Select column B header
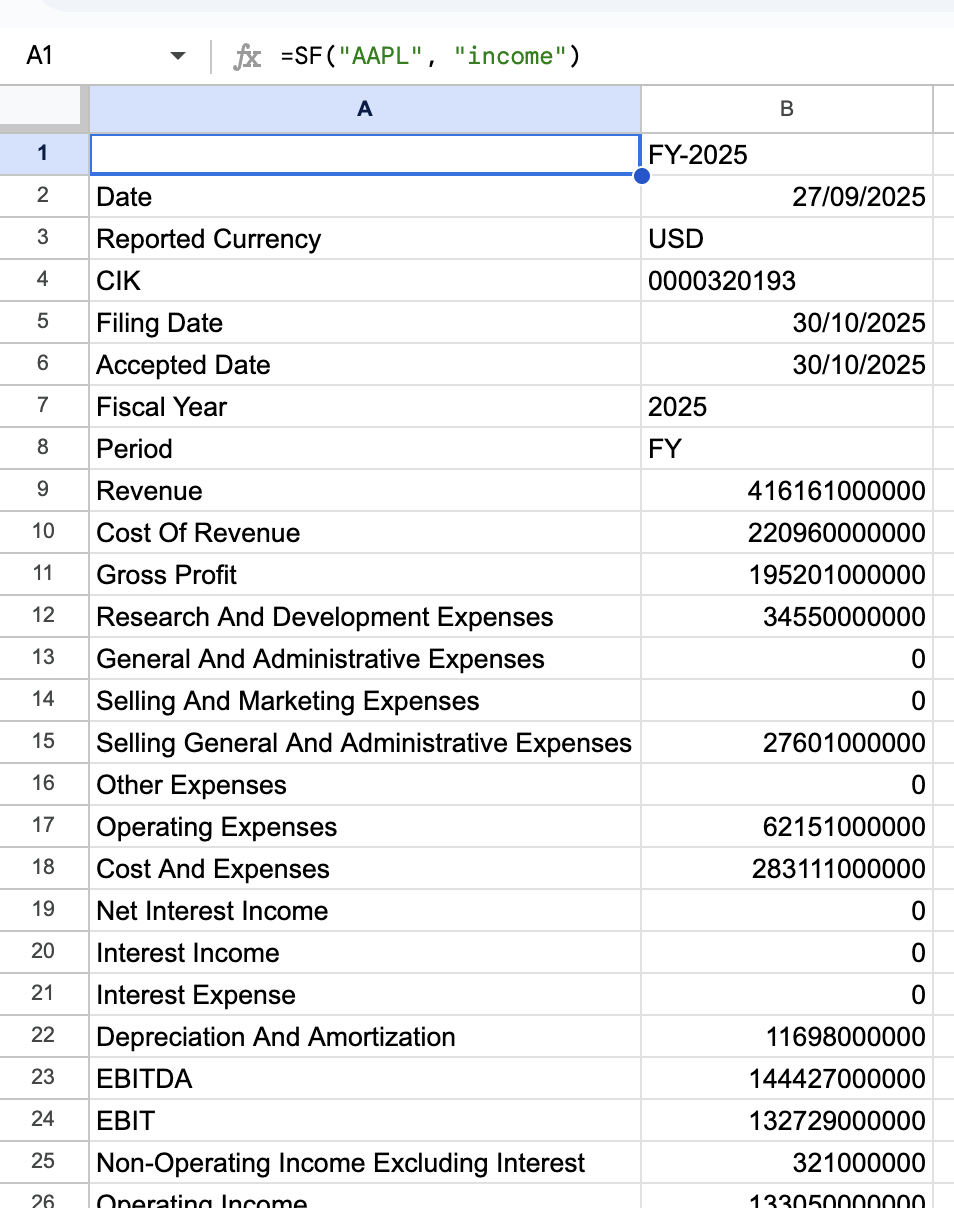The height and width of the screenshot is (1208, 954). pyautogui.click(x=786, y=109)
